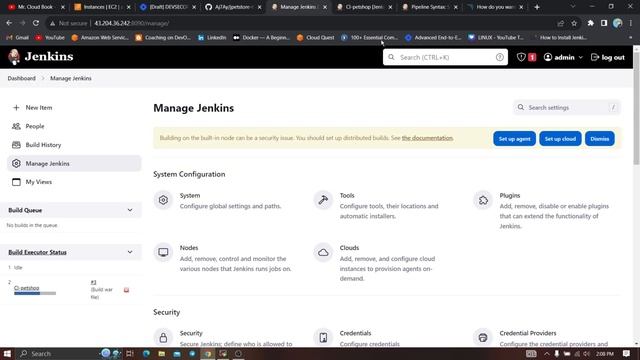Click the Windows taskbar Search box
640x360 pixels.
point(57,353)
